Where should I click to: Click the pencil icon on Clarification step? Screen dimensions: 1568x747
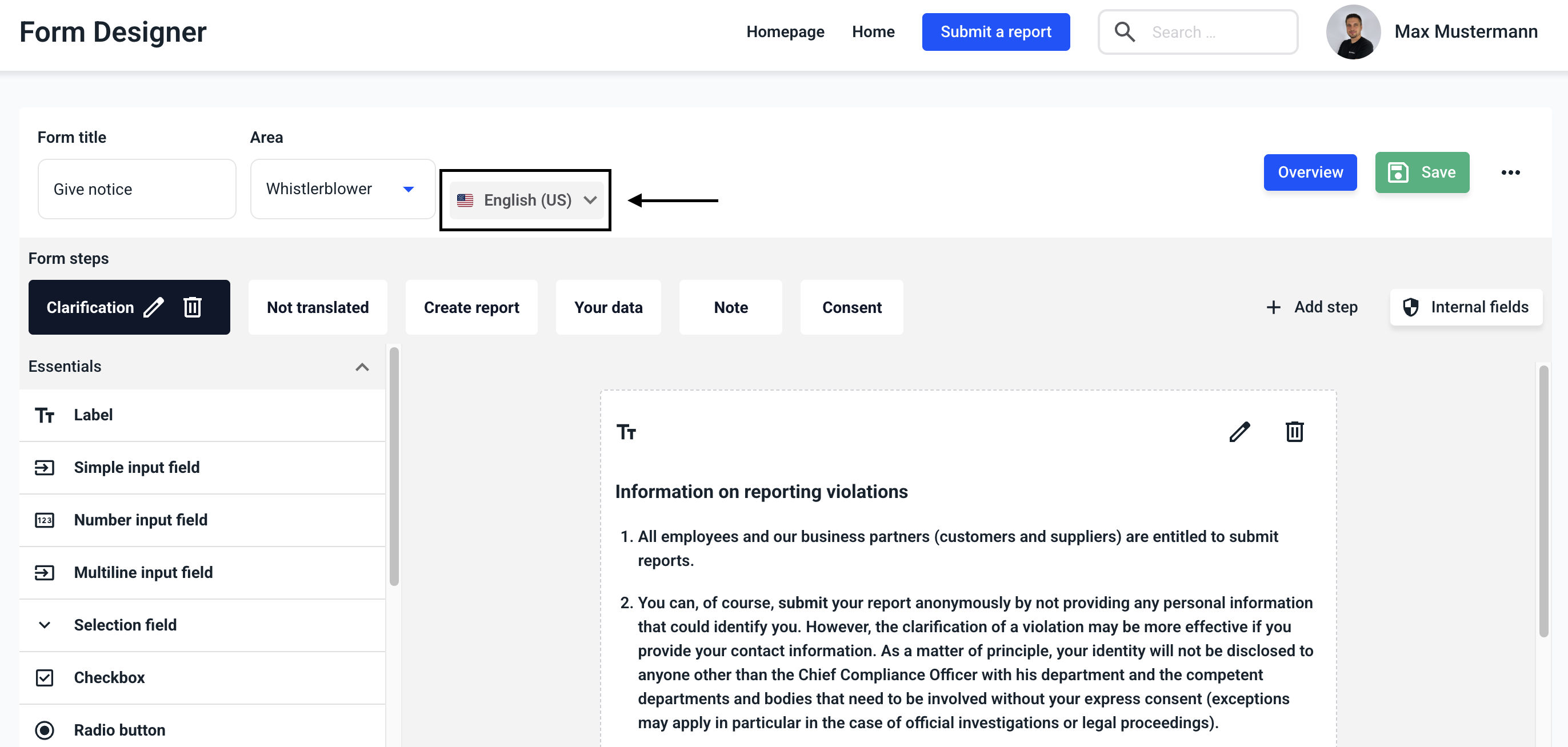(153, 307)
